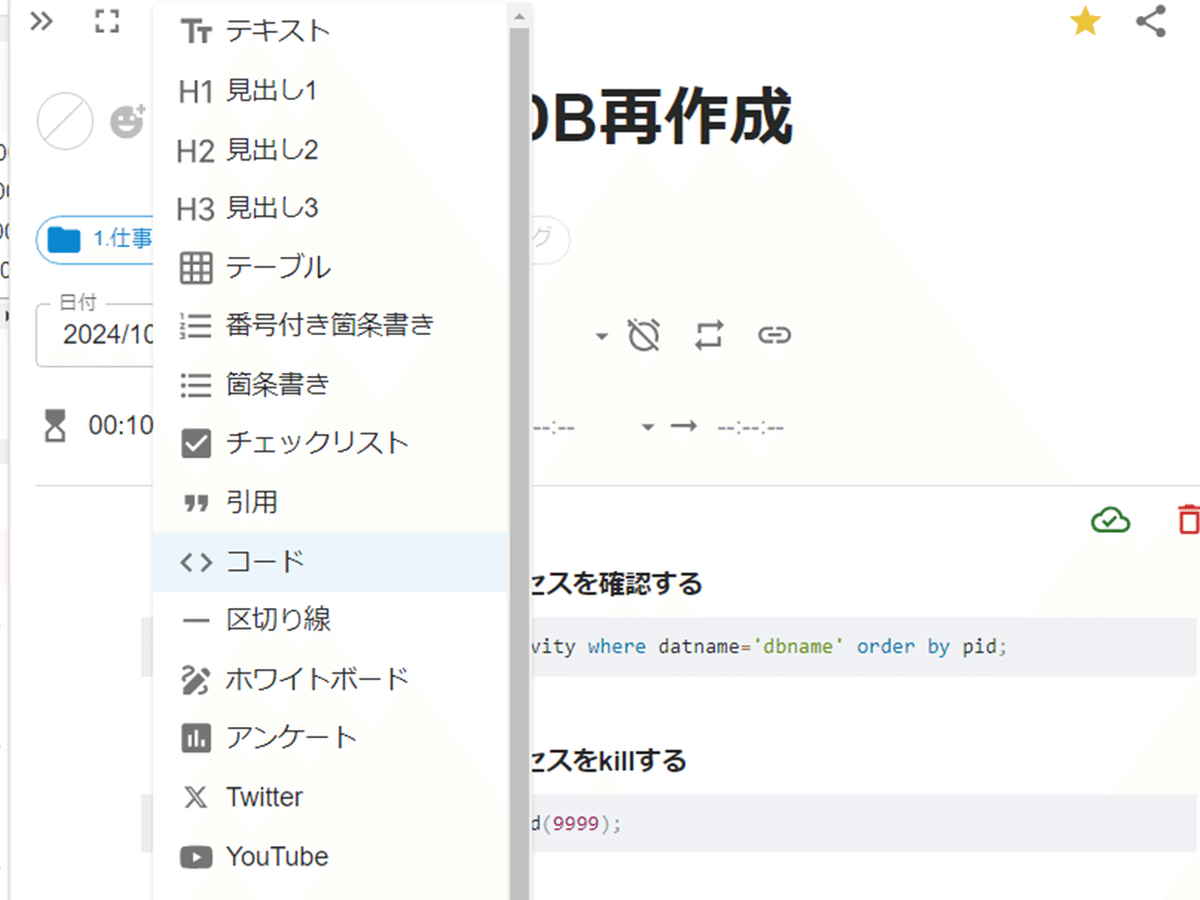The height and width of the screenshot is (900, 1200).
Task: Click the link chain icon
Action: [x=774, y=335]
